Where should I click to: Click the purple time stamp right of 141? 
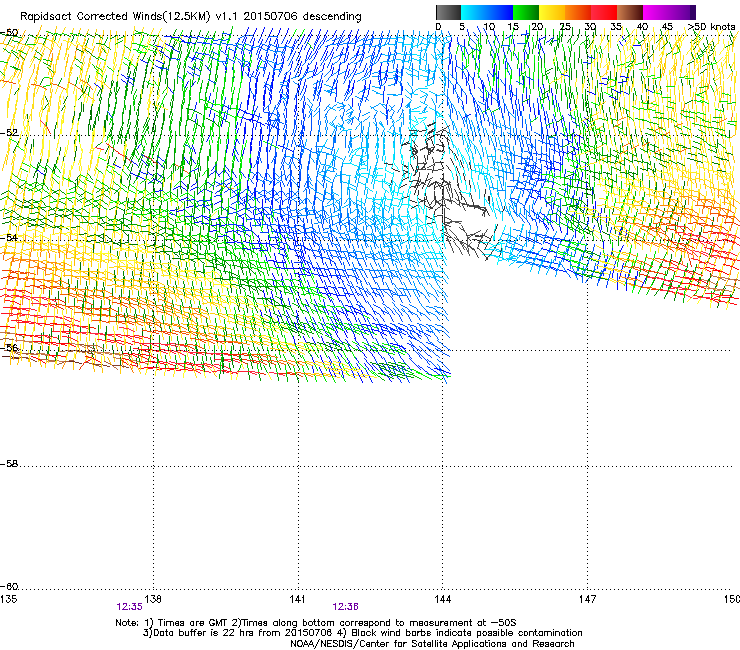345,607
